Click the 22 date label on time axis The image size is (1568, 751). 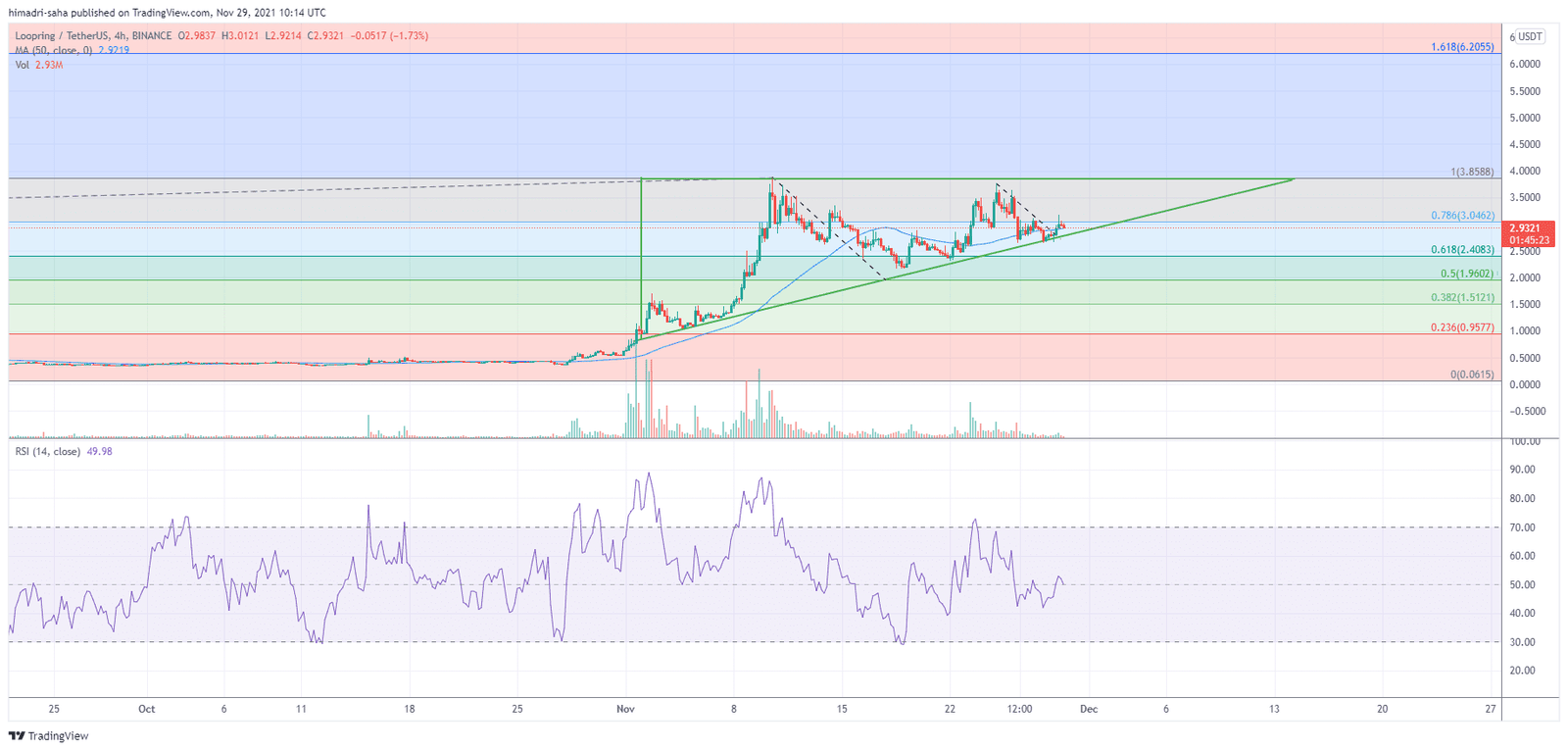[950, 709]
